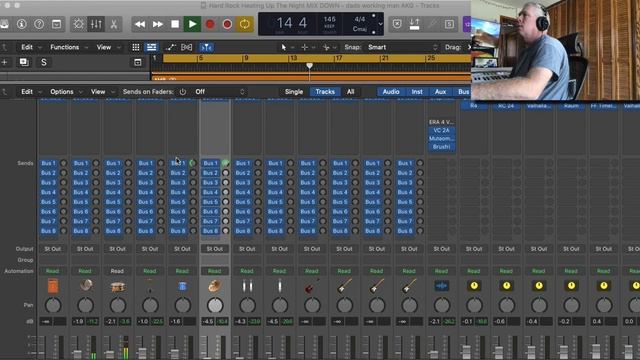Open the Snap Smart dropdown
640x360 pixels.
(x=402, y=47)
